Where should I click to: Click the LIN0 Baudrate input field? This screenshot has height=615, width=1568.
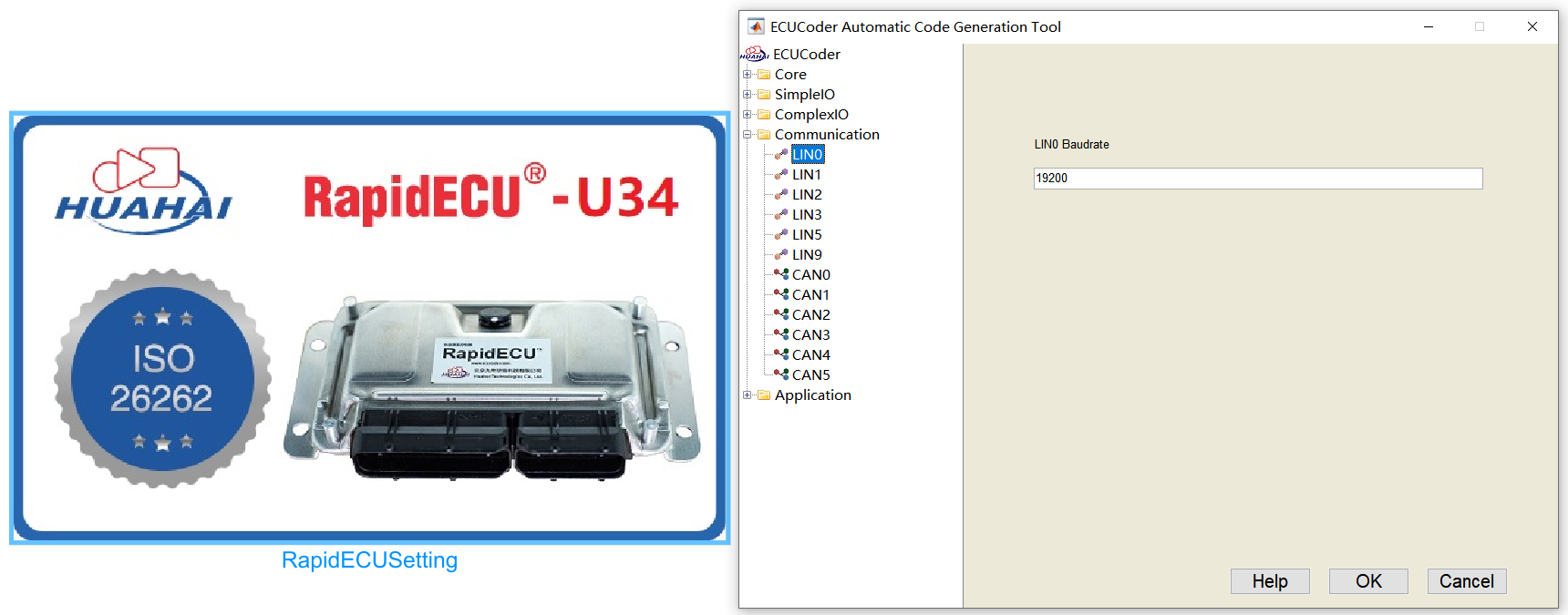click(x=1258, y=179)
